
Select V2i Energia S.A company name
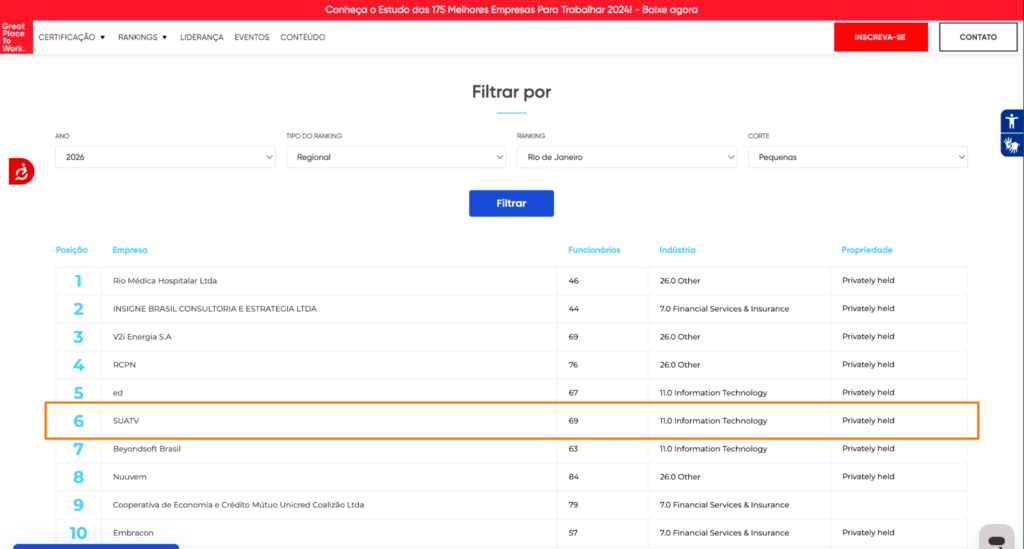pyautogui.click(x=142, y=337)
